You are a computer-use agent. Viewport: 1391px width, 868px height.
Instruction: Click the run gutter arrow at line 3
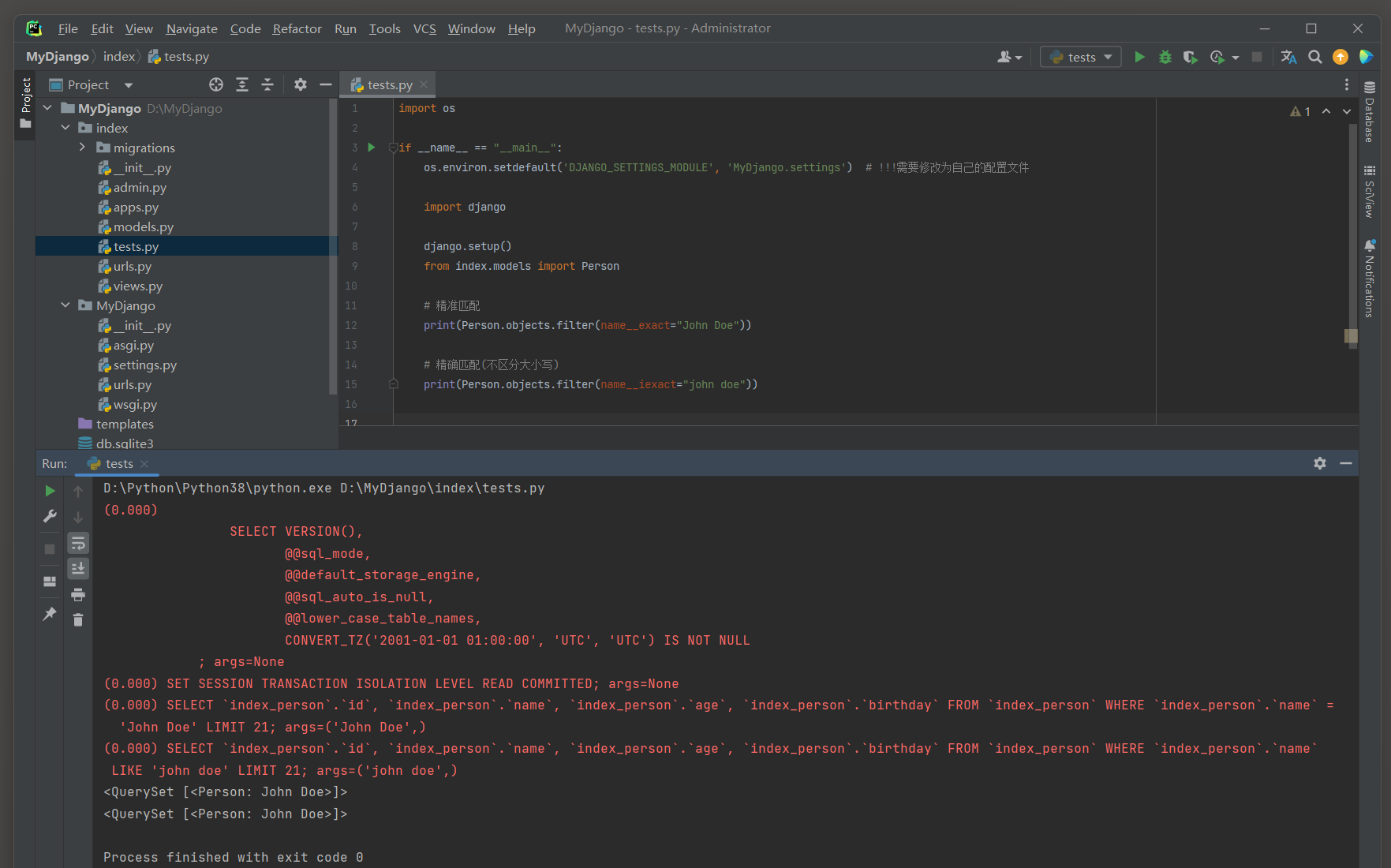(x=372, y=148)
